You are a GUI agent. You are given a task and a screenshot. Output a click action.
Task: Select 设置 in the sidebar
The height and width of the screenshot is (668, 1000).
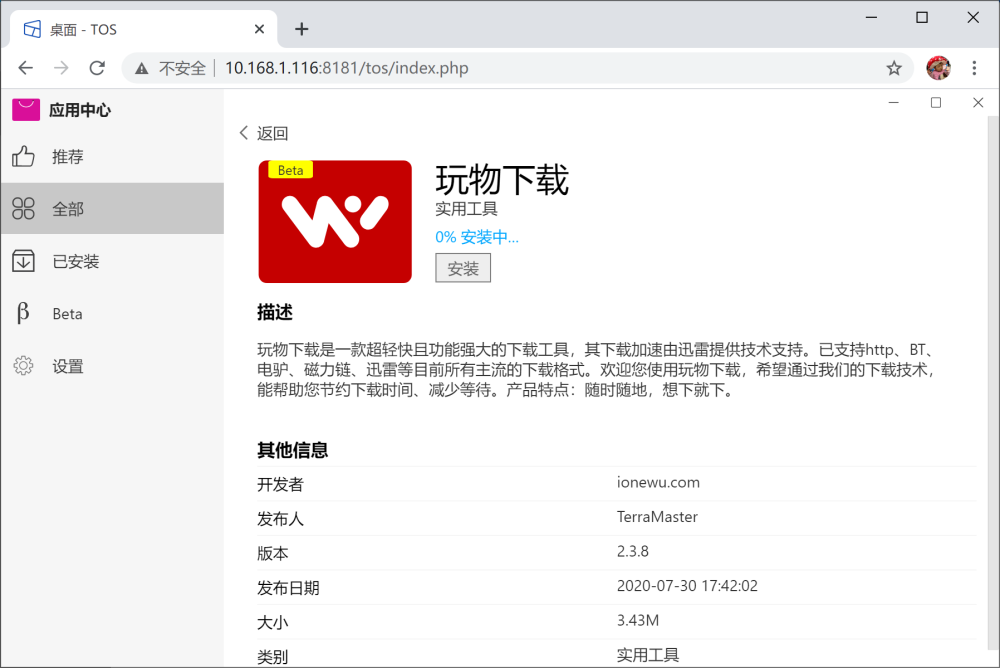(112, 366)
